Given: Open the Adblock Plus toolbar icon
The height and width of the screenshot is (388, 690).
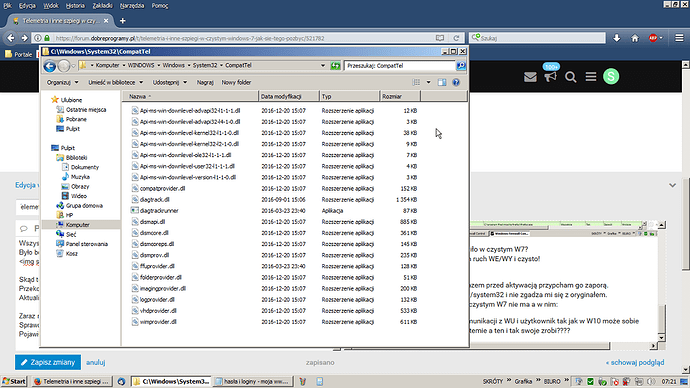Looking at the screenshot, I should (653, 38).
